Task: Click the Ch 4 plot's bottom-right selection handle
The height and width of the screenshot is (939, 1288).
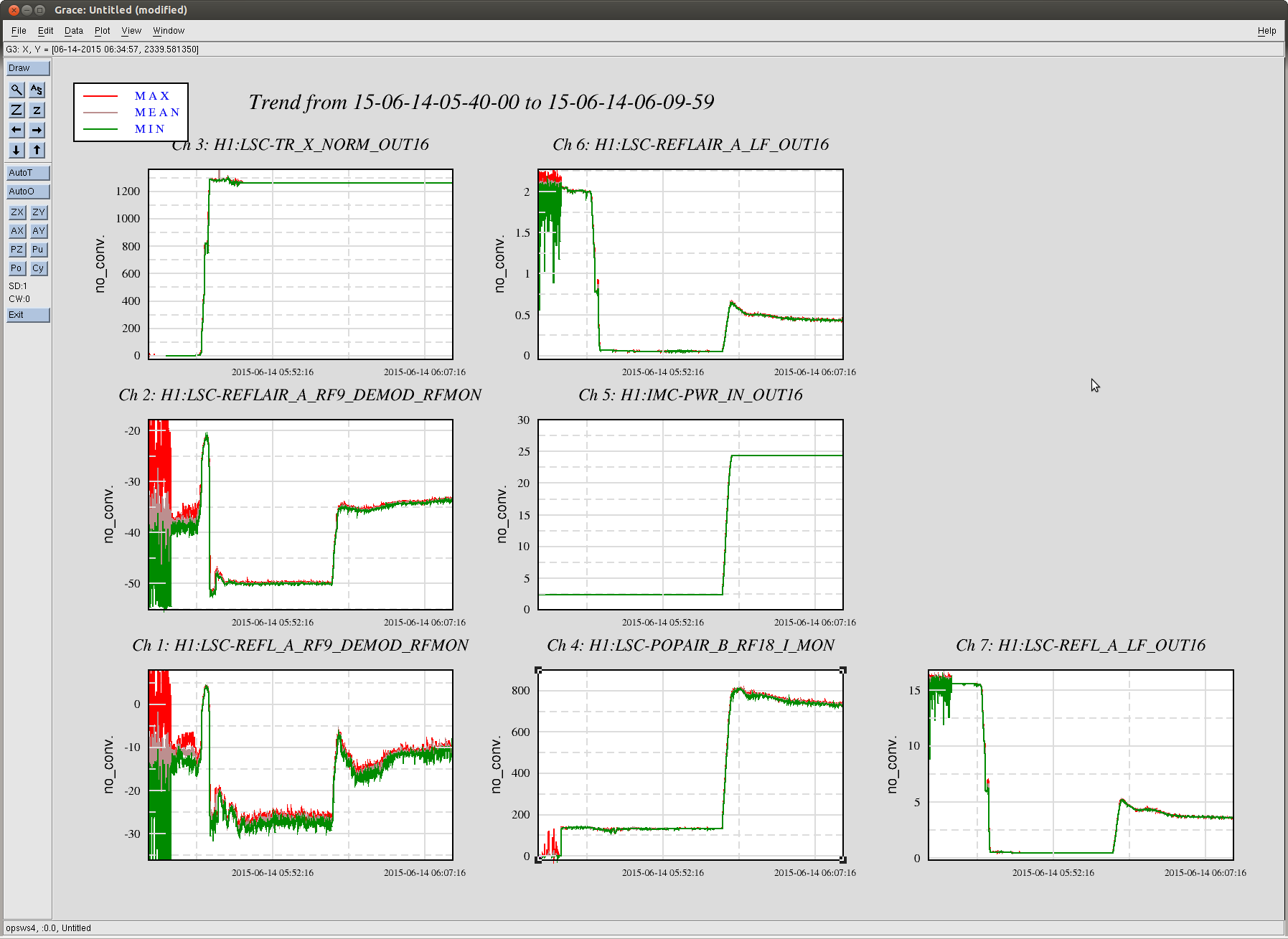Action: point(843,859)
